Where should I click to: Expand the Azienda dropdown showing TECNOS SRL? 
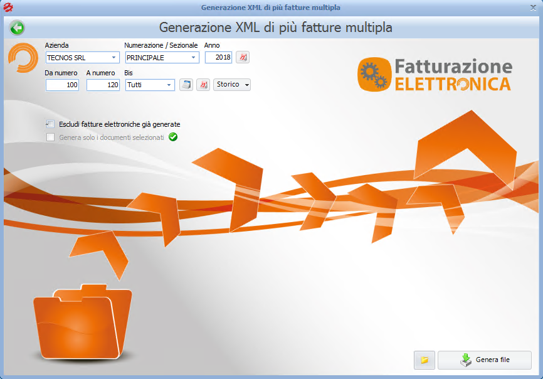pos(82,58)
